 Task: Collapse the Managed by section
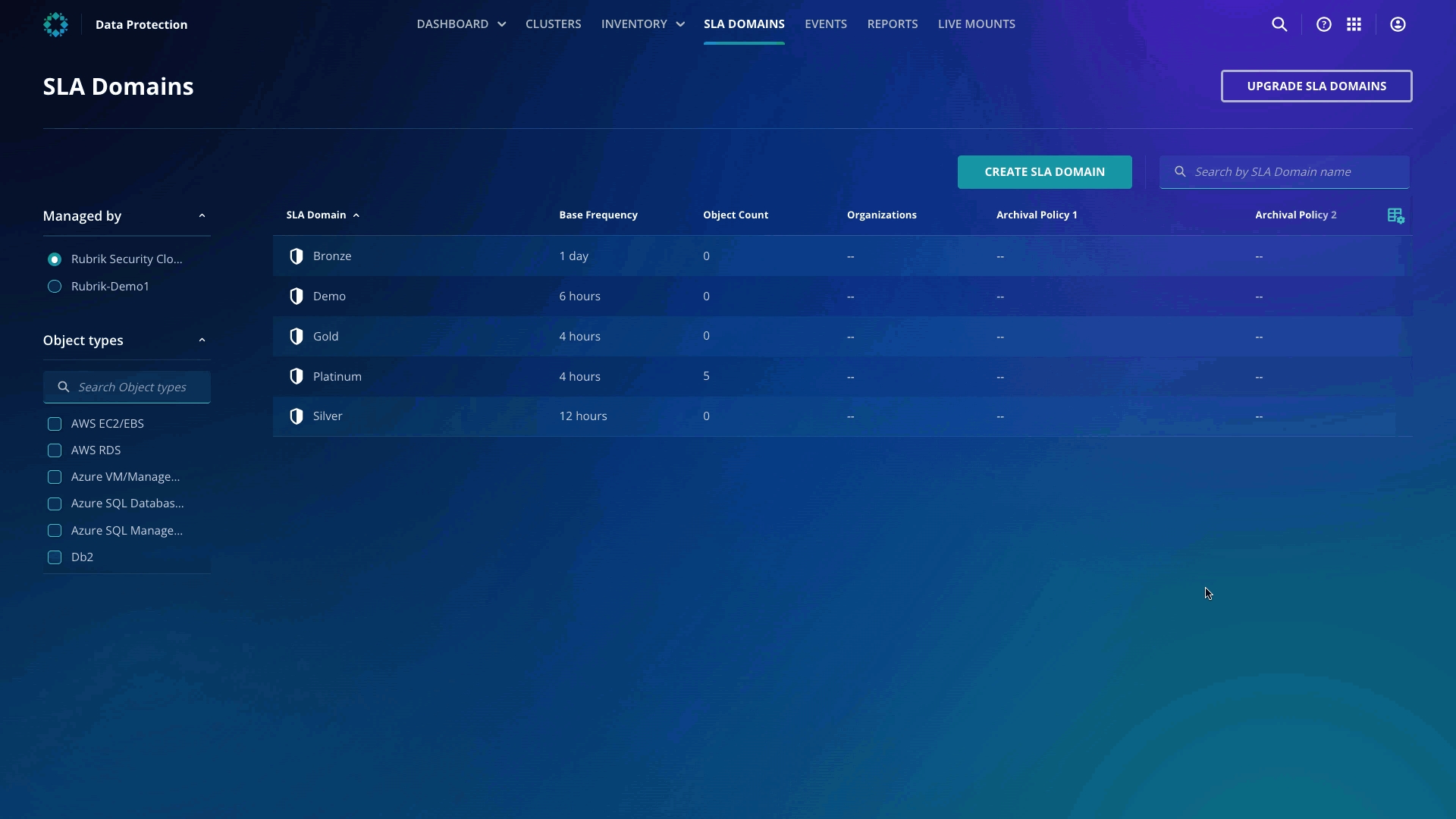202,216
